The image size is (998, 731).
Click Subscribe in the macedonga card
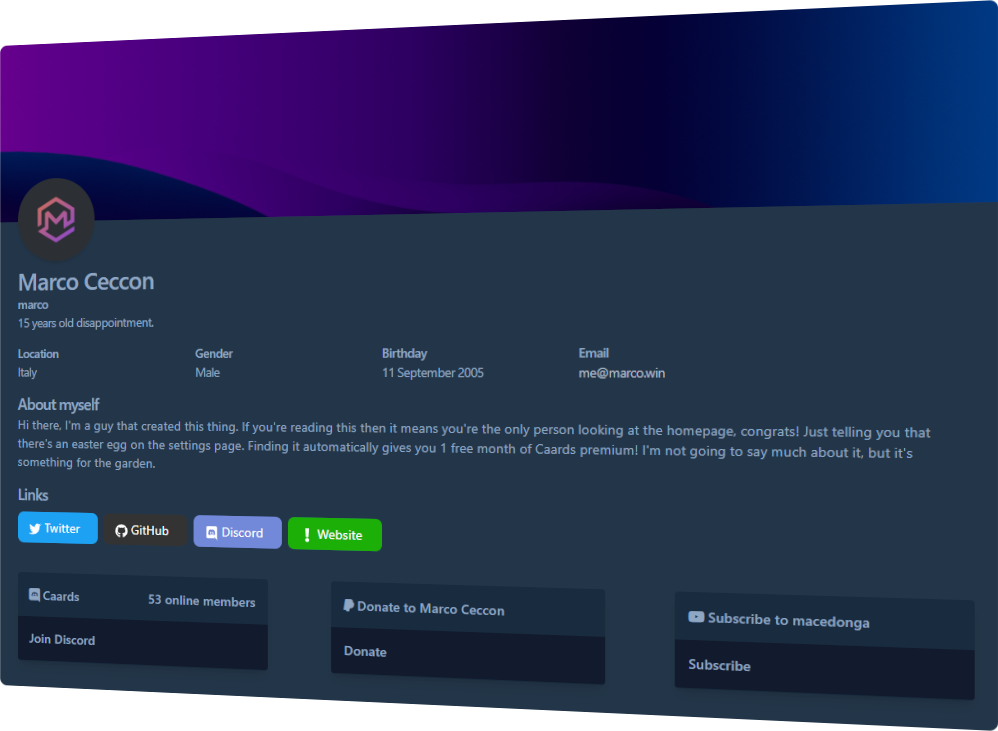[719, 665]
